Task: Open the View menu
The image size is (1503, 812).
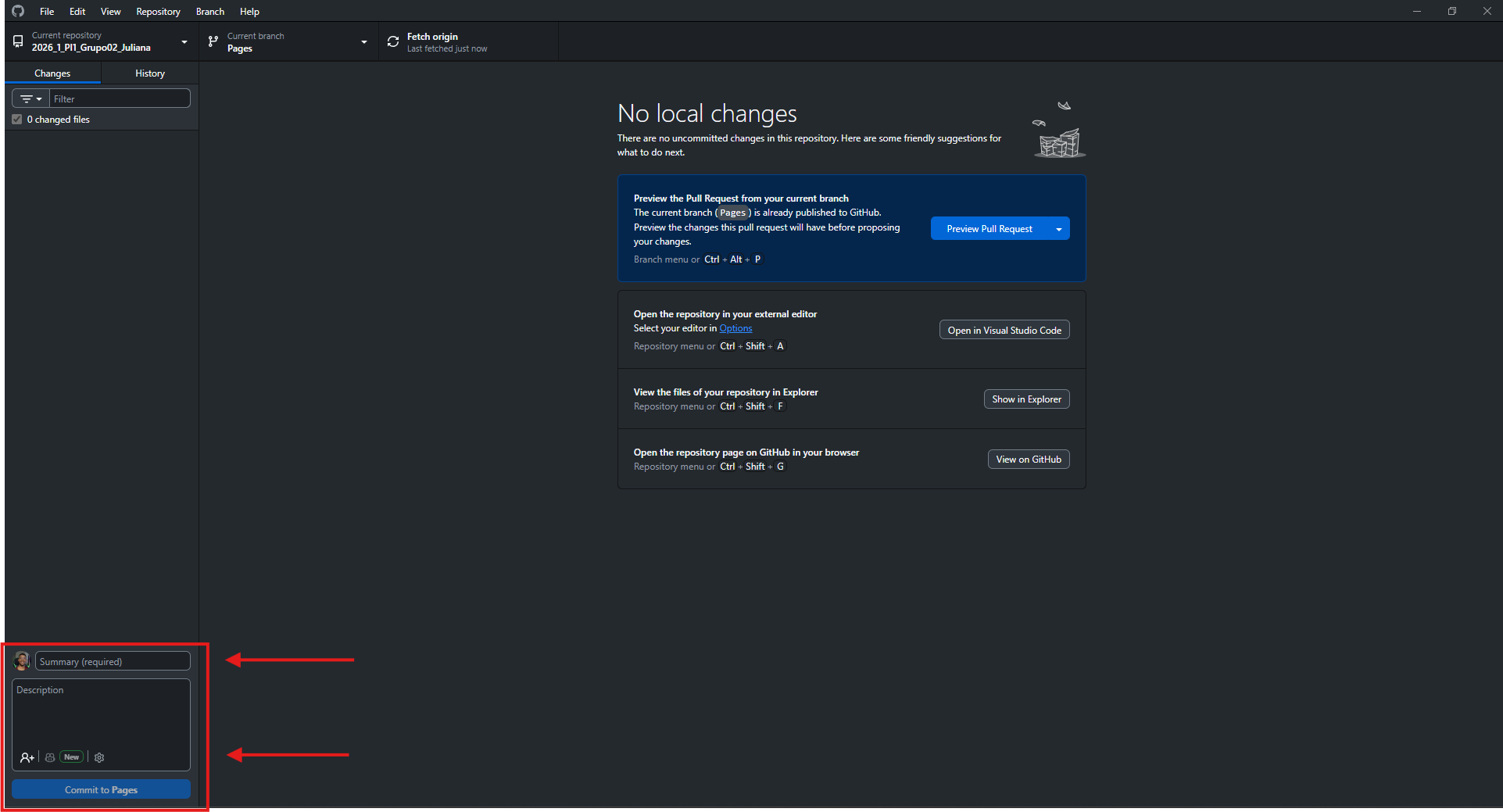Action: 111,12
